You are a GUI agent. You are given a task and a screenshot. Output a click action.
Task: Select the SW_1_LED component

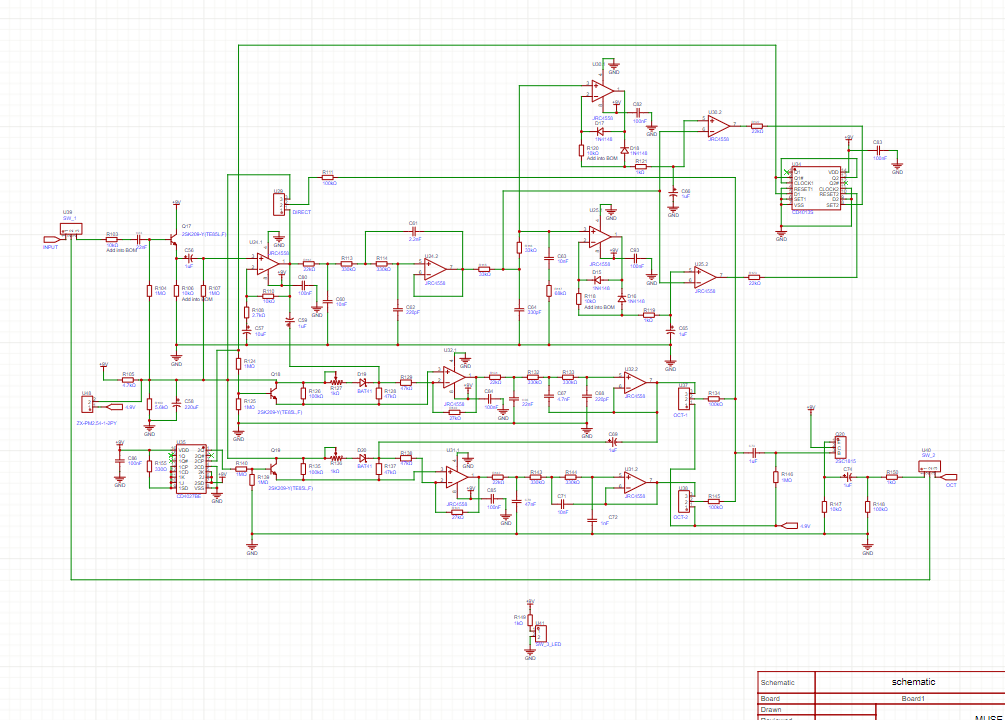(540, 633)
